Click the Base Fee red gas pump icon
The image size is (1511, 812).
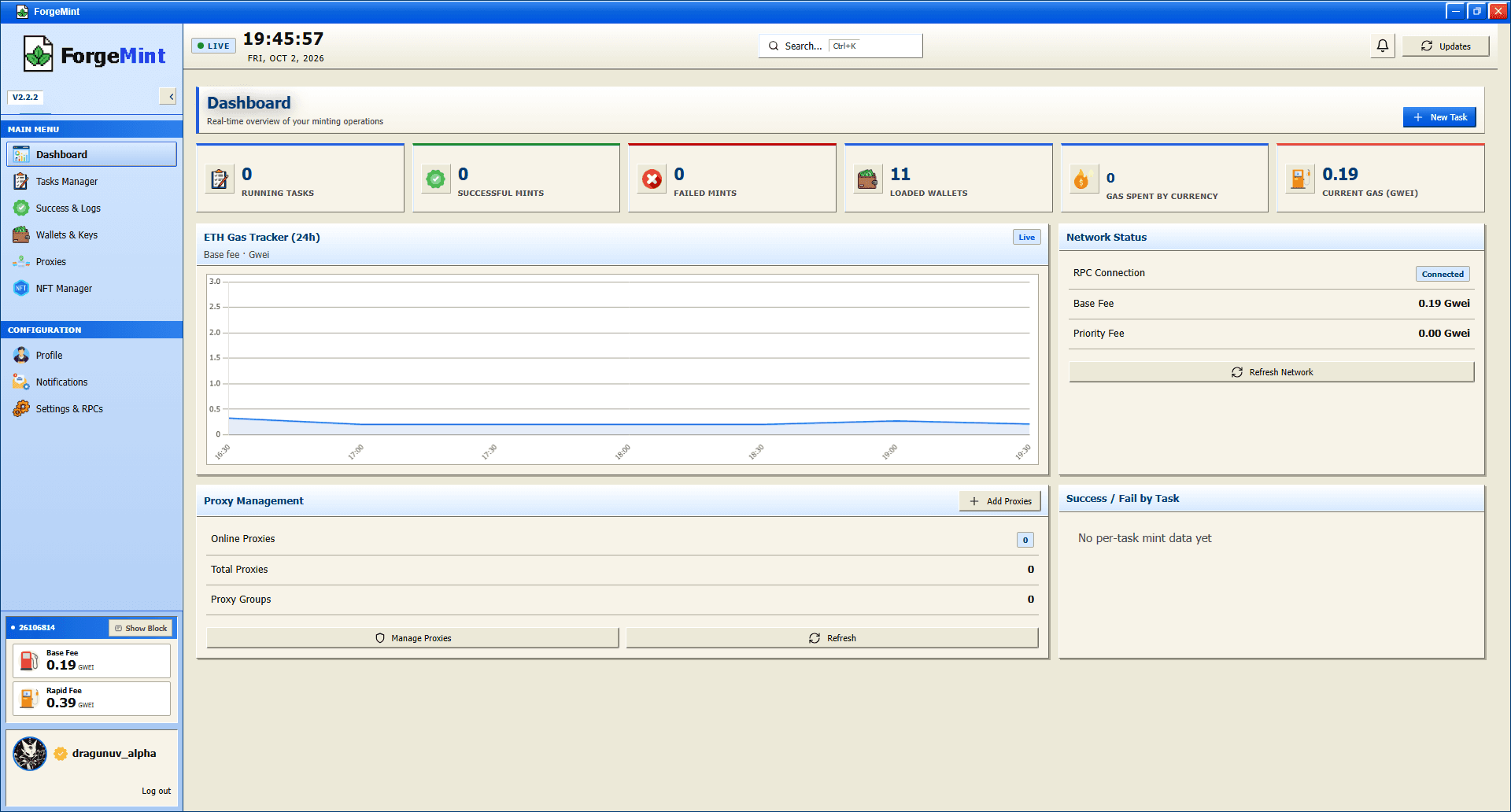(29, 660)
